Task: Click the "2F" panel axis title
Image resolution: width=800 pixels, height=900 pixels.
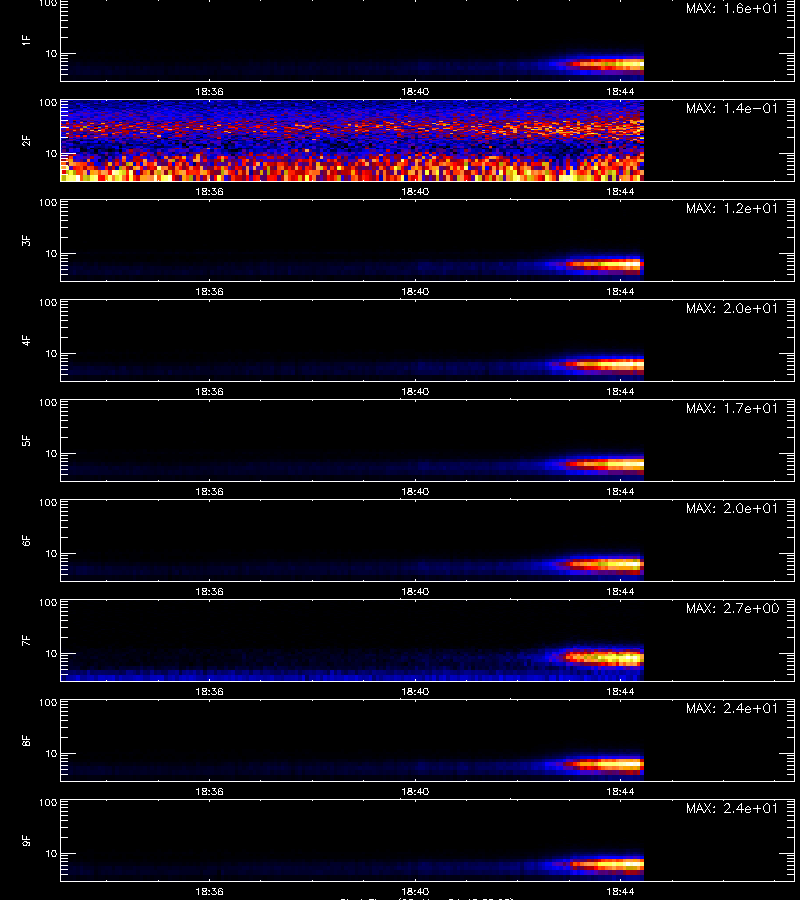Action: click(x=25, y=141)
